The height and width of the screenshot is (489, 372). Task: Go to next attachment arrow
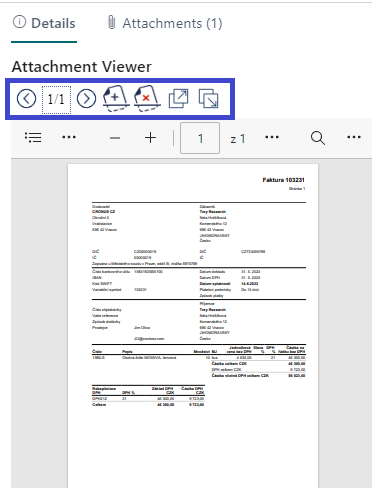point(86,99)
